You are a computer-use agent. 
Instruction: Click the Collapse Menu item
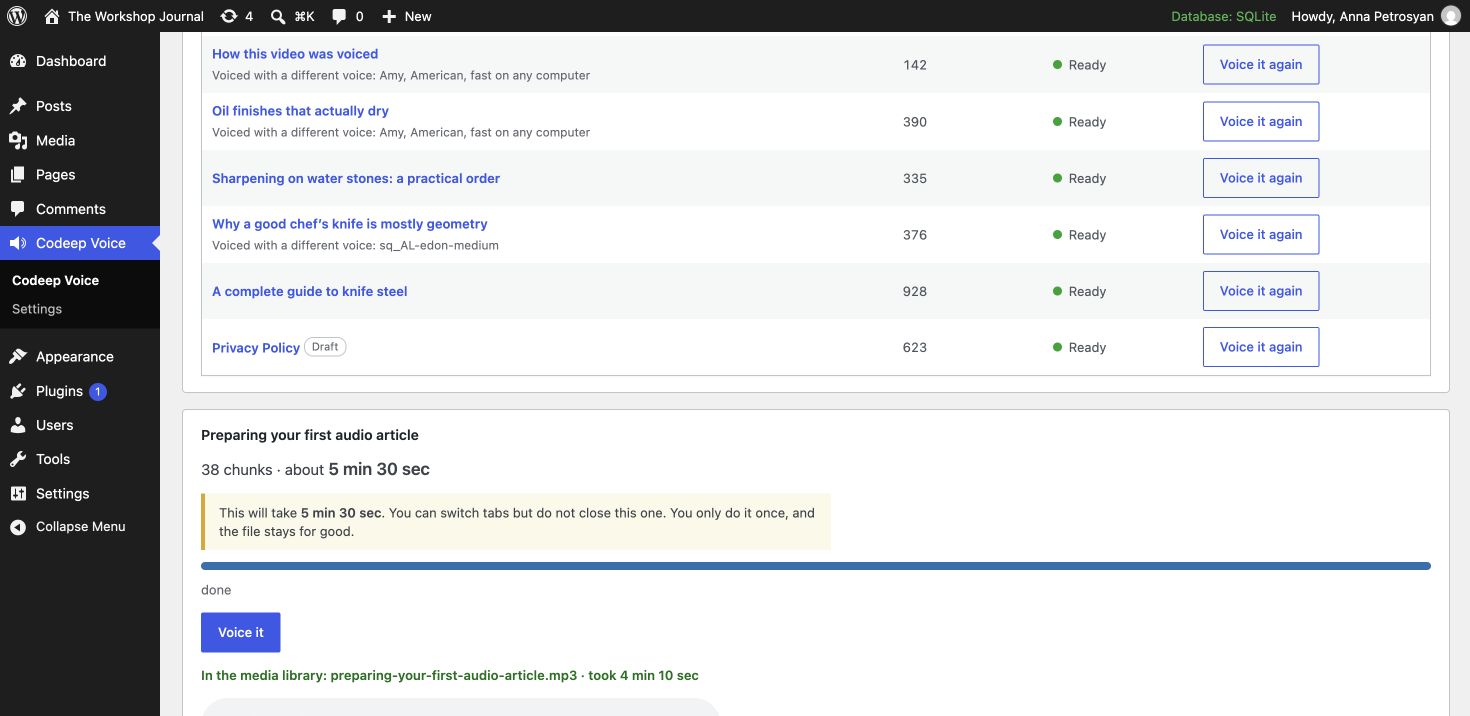click(80, 527)
